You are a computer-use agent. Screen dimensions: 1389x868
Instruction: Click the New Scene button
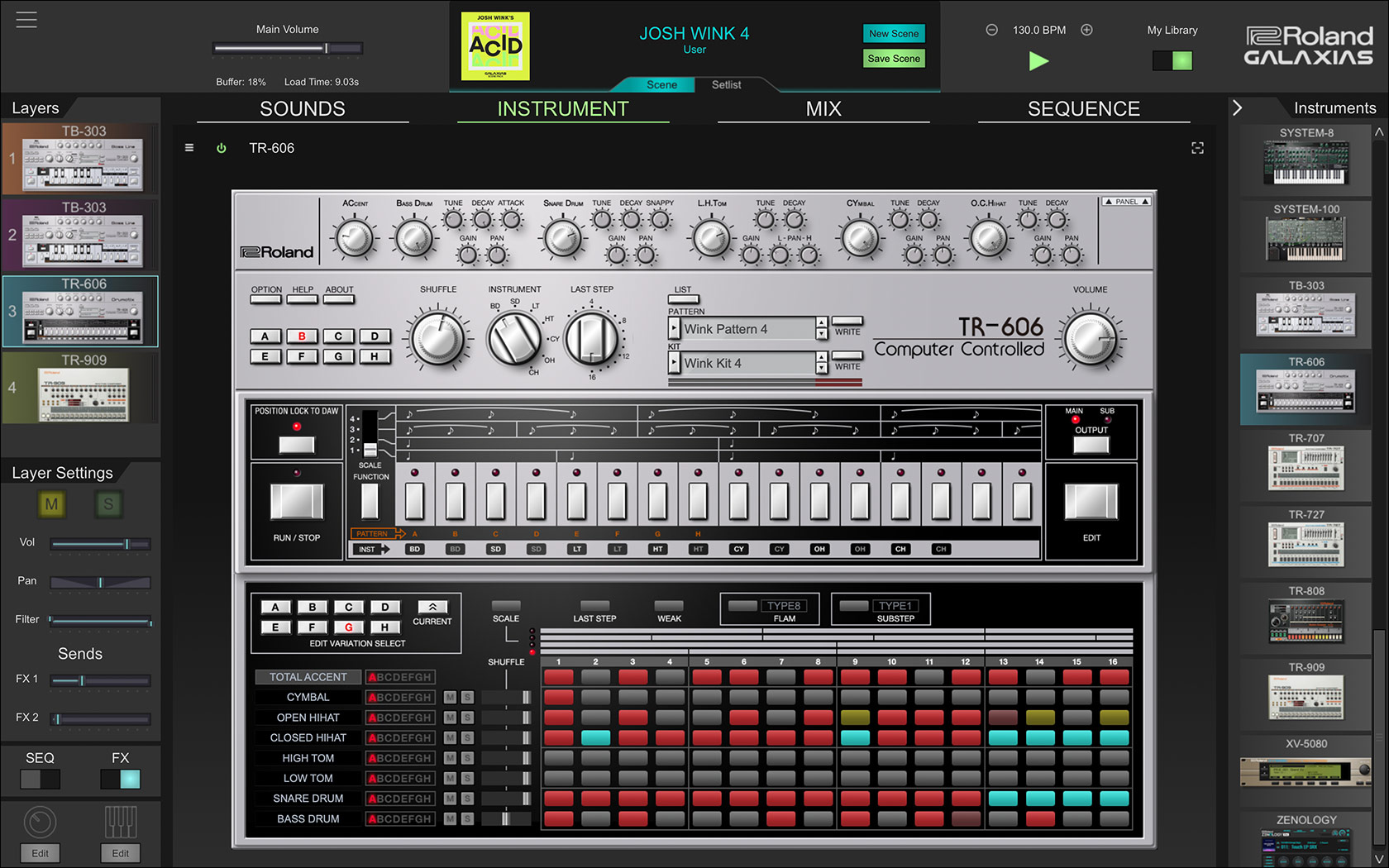893,34
